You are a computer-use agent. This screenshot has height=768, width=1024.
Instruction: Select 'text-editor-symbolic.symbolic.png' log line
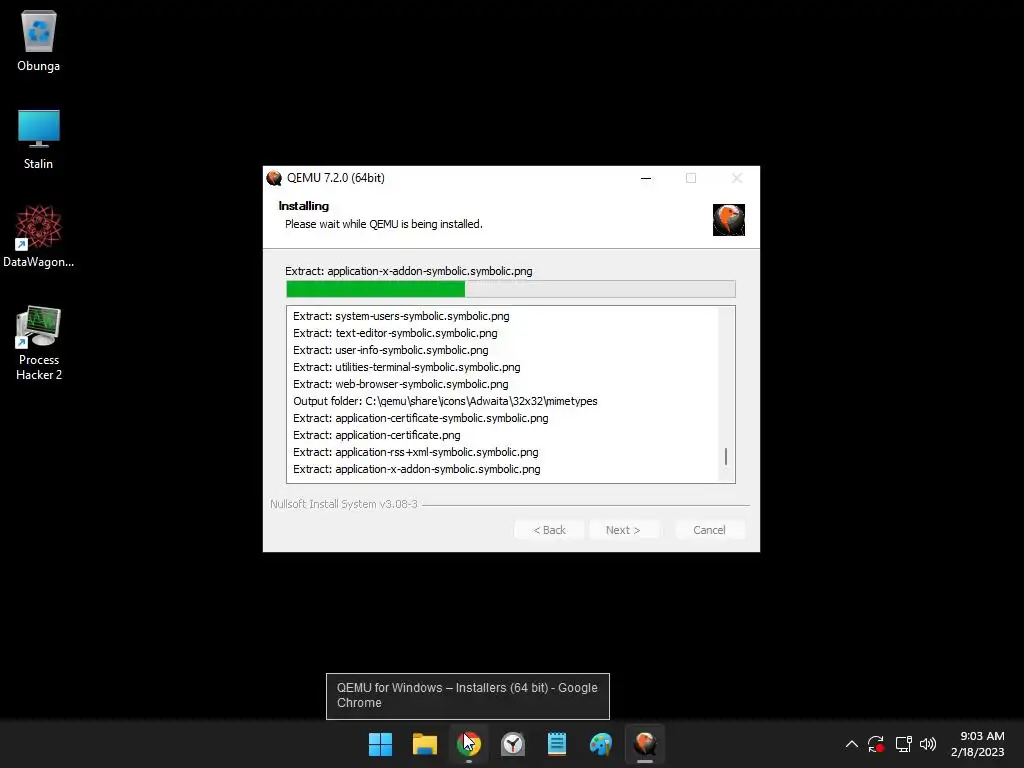tap(395, 333)
